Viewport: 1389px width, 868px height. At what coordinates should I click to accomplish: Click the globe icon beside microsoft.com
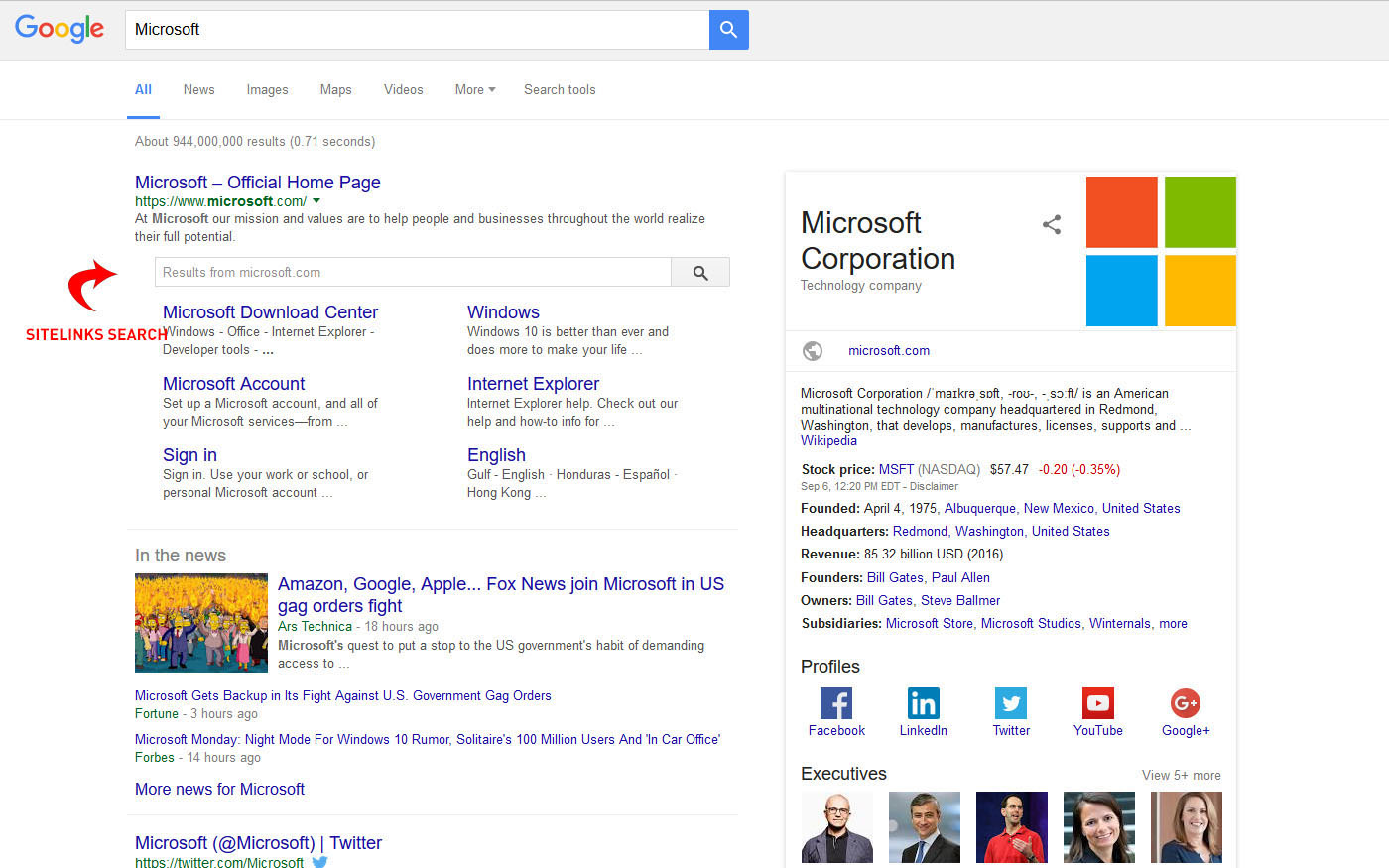point(813,351)
